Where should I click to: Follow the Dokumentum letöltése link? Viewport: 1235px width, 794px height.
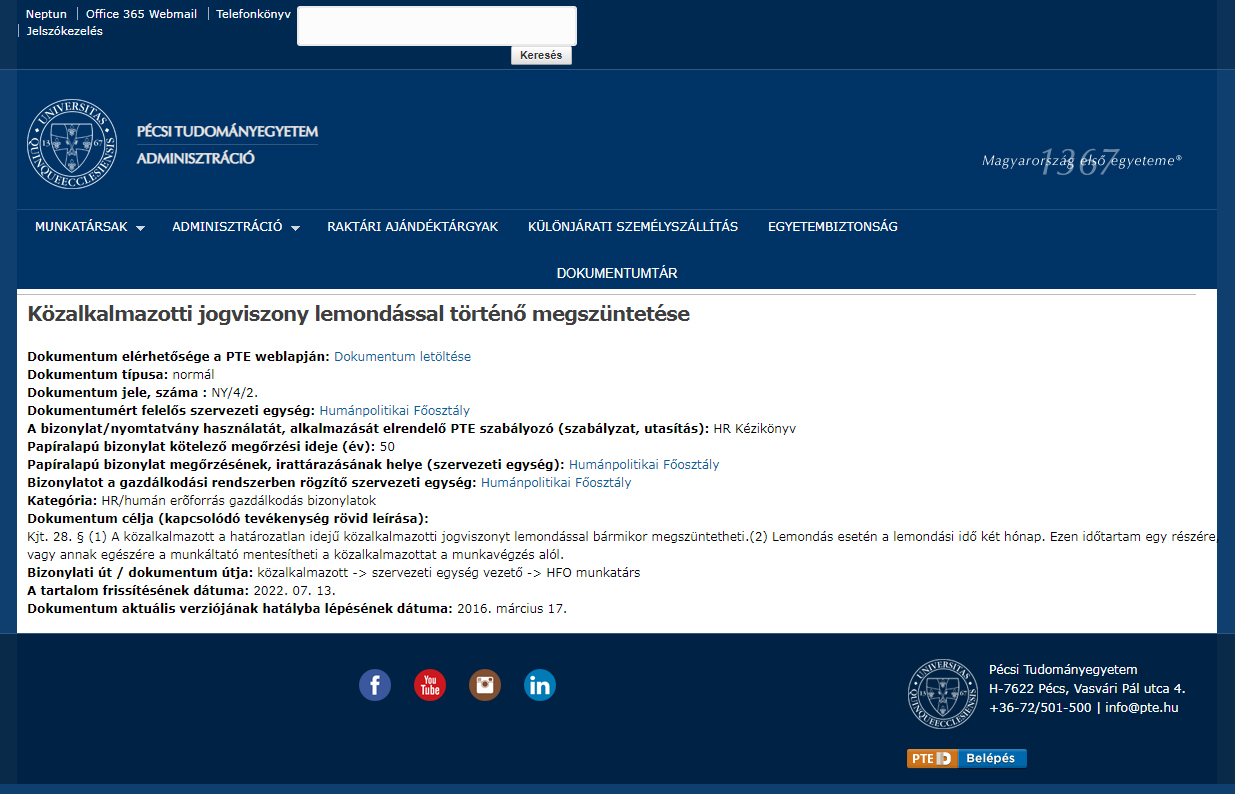(402, 357)
